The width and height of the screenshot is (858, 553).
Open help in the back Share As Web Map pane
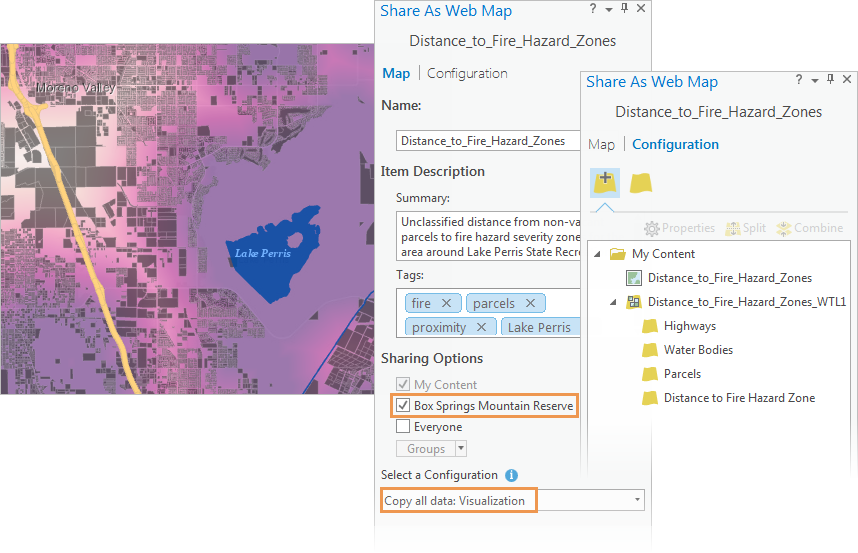click(x=593, y=9)
